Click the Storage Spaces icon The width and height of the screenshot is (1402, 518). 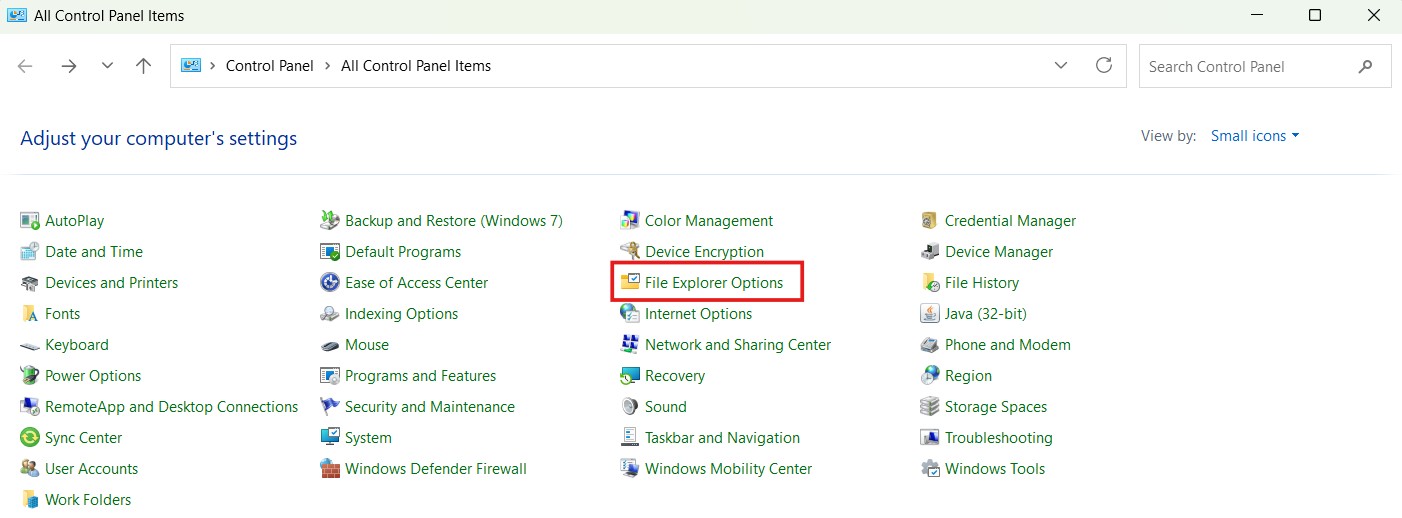pyautogui.click(x=929, y=407)
